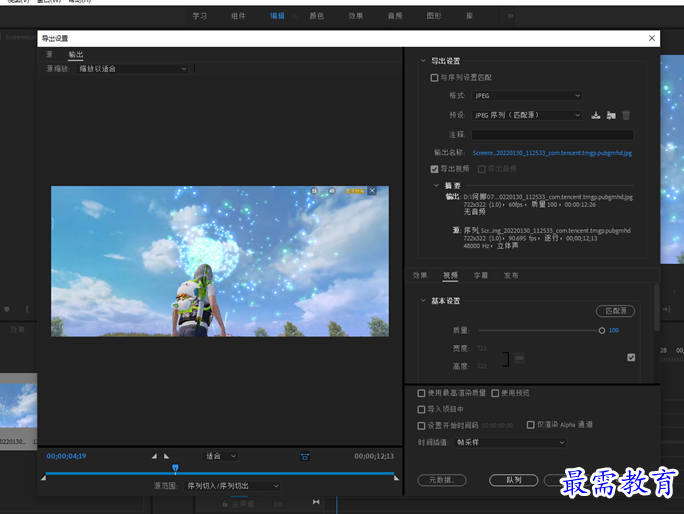Viewport: 684px width, 514px height.
Task: Click the editing workspace menu icon
Action: [x=295, y=16]
